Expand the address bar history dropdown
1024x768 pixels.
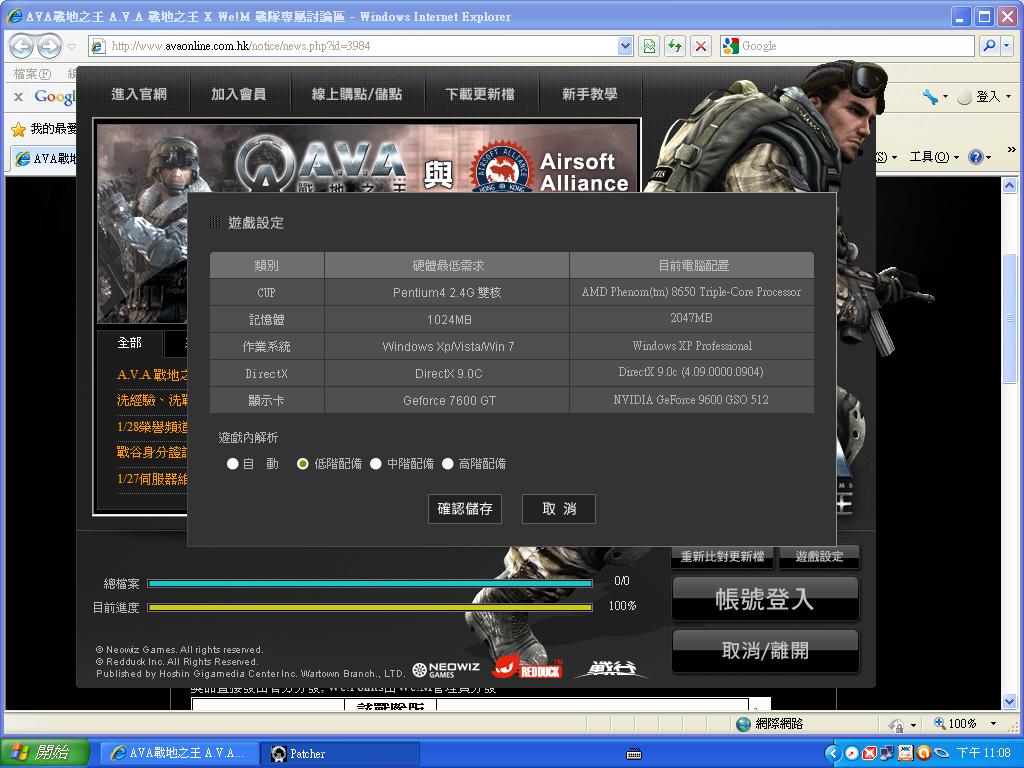click(x=625, y=46)
